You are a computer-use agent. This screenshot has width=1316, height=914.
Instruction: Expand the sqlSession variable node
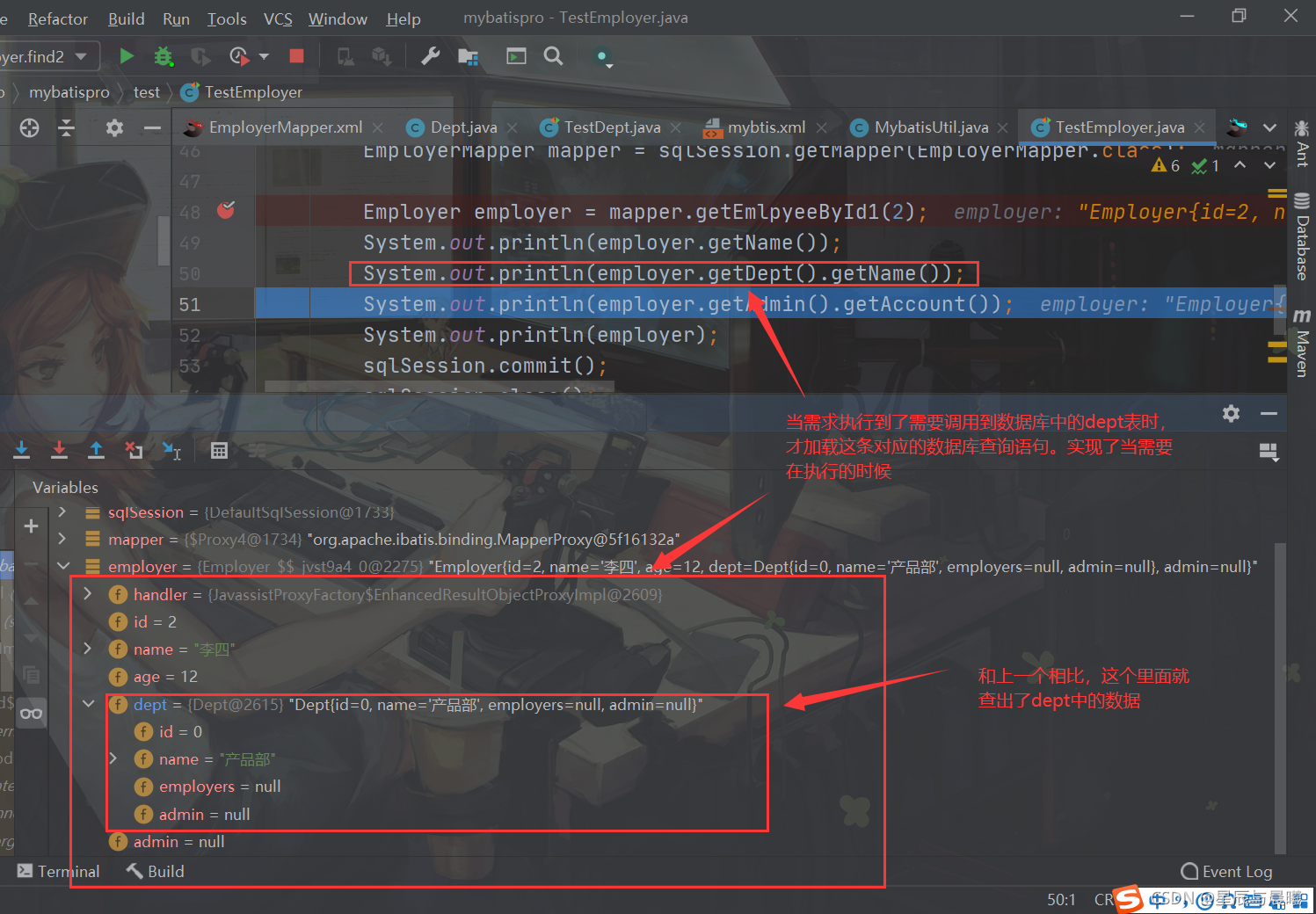click(x=62, y=511)
